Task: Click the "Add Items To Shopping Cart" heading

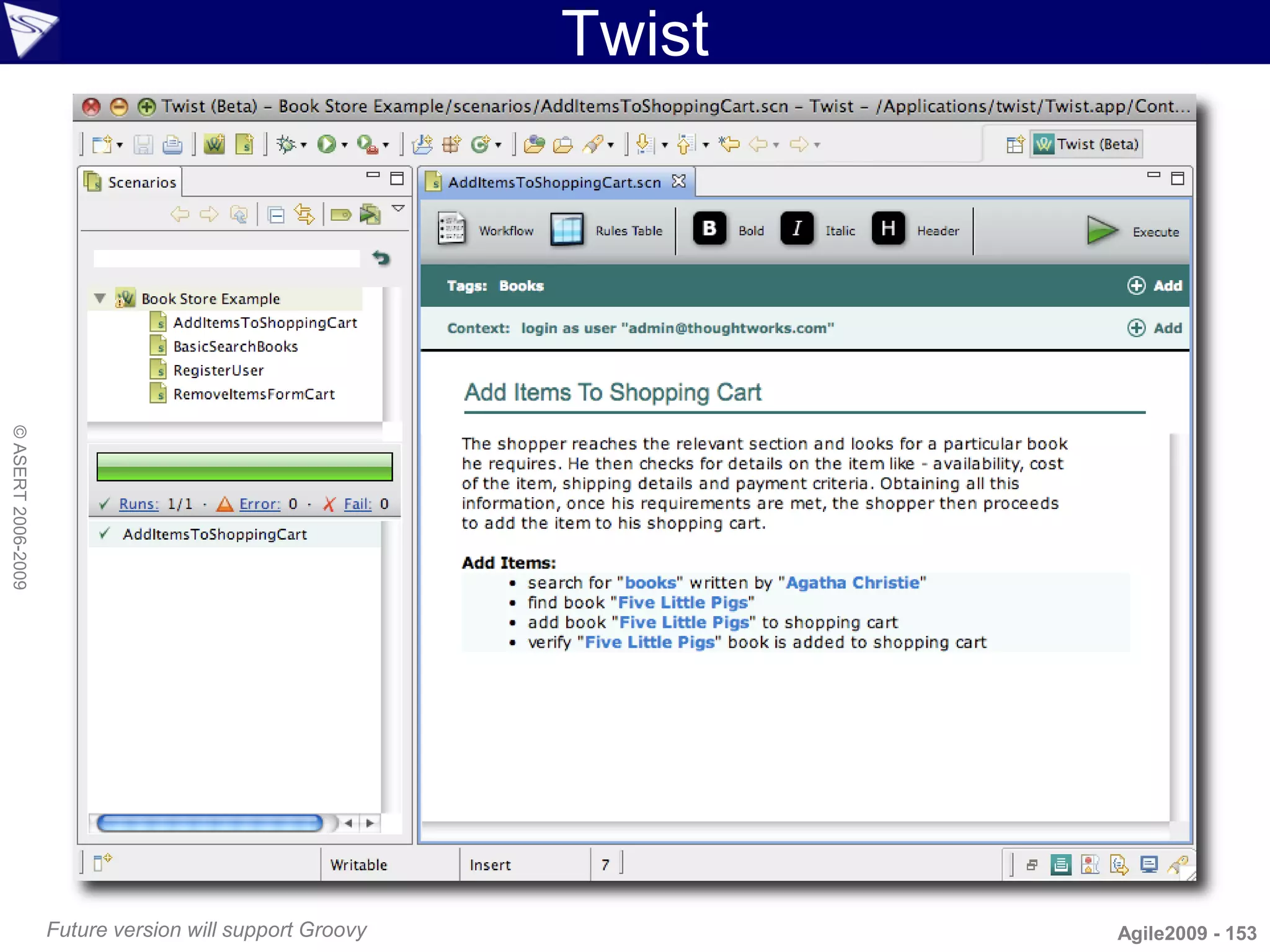Action: click(x=613, y=392)
